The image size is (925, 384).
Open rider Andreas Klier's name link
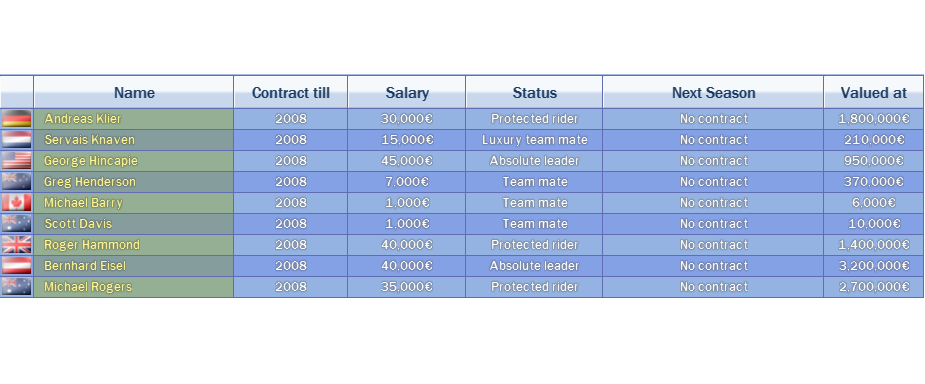click(x=83, y=119)
